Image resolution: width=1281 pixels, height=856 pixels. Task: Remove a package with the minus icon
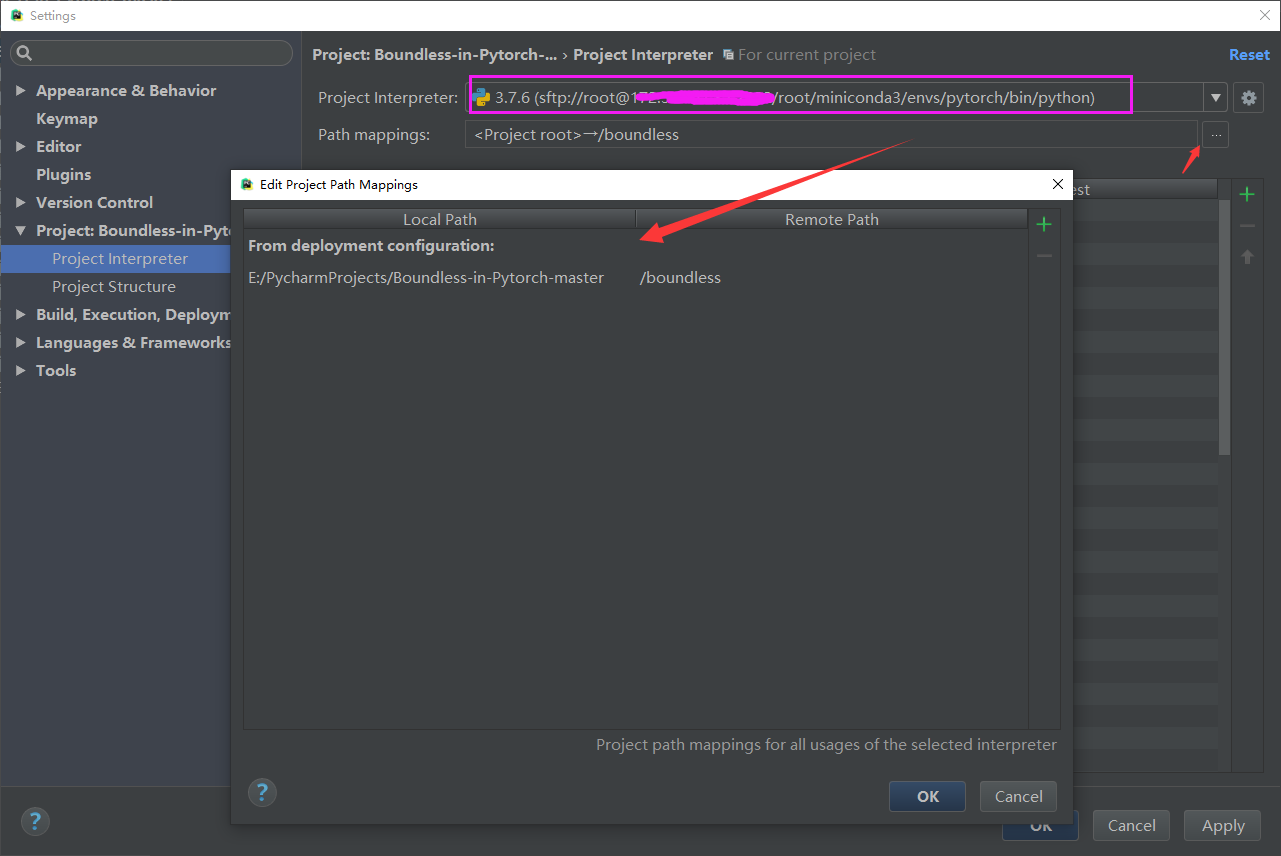[x=1247, y=225]
